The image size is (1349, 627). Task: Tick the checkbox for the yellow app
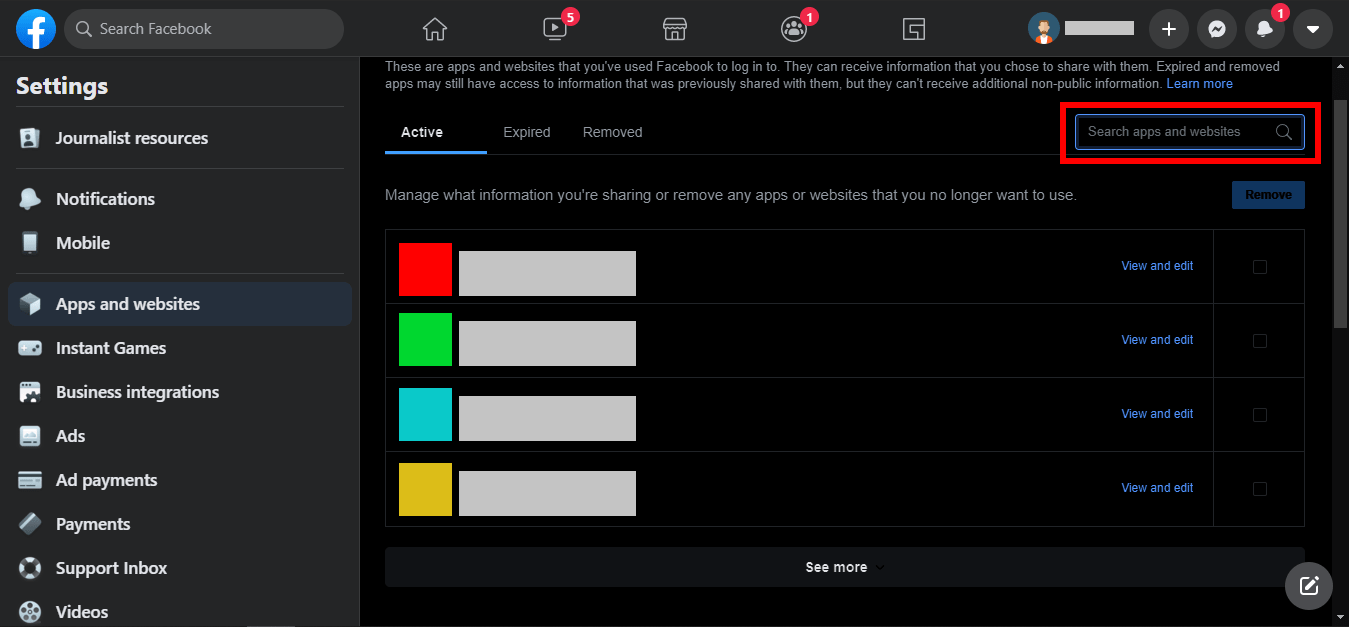click(1259, 489)
